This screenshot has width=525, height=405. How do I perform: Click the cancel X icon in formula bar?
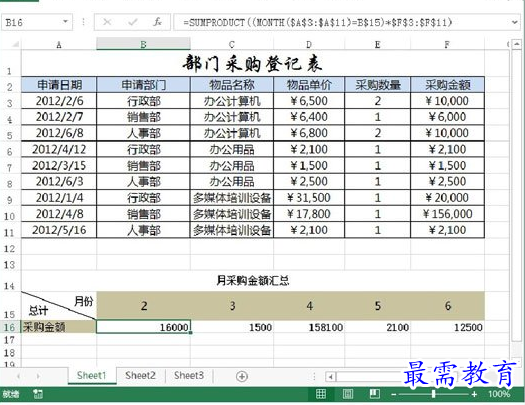[107, 22]
